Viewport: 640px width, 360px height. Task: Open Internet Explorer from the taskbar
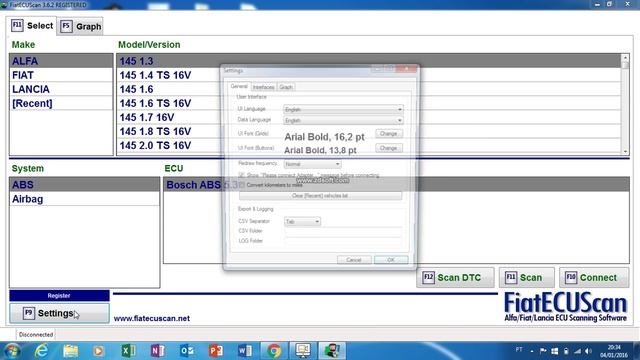point(41,351)
